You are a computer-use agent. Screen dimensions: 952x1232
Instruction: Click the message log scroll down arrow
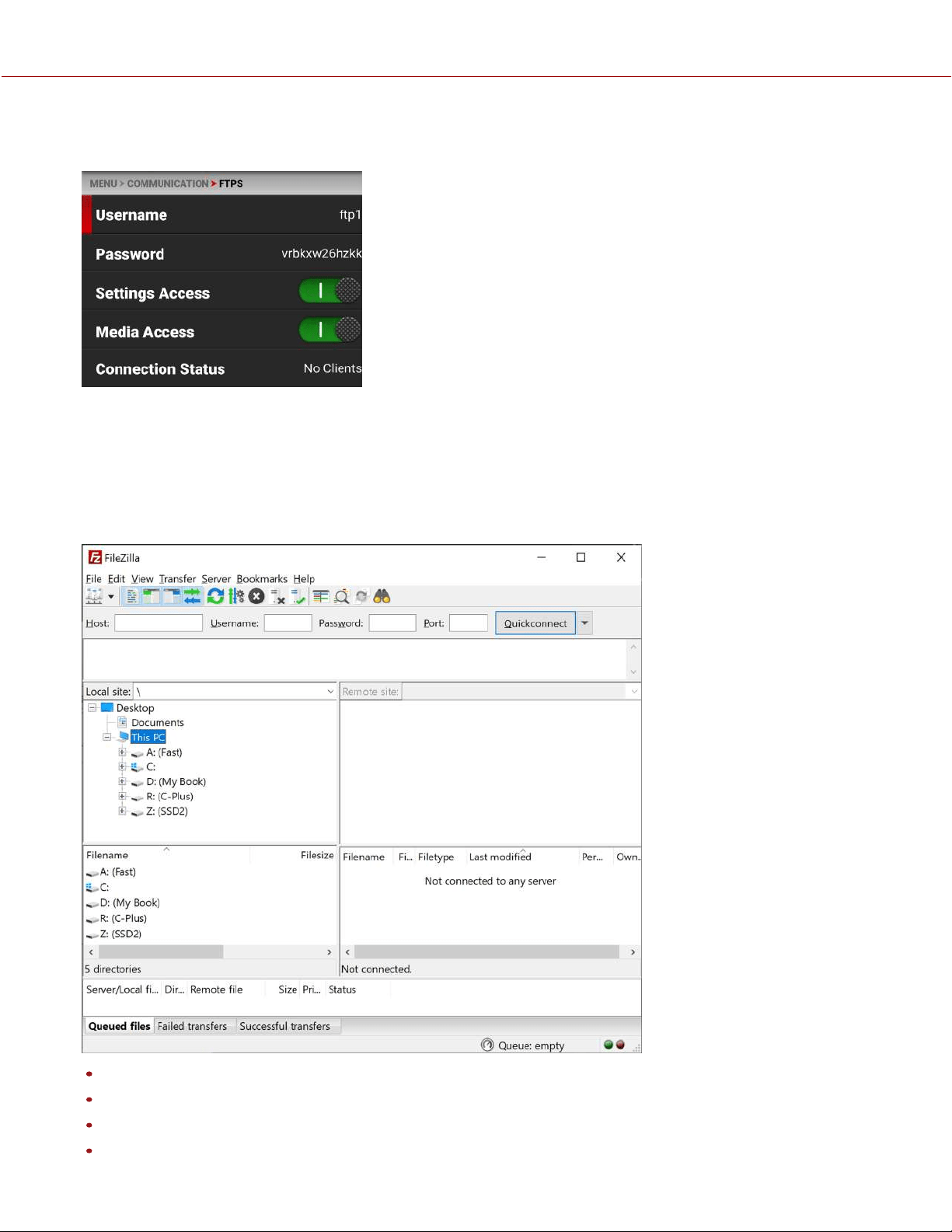click(x=633, y=672)
